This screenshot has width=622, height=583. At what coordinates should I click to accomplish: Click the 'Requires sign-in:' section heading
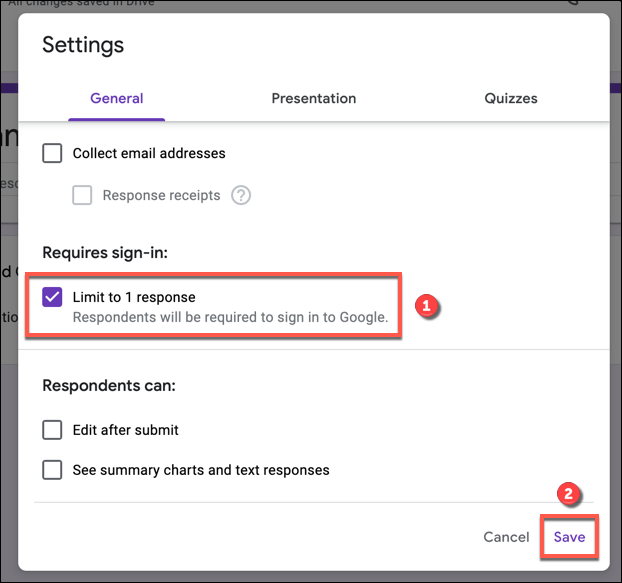coord(105,253)
